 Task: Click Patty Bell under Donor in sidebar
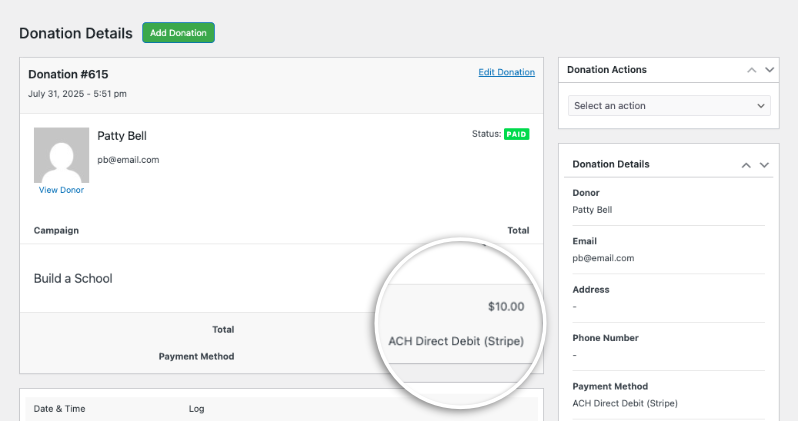592,210
